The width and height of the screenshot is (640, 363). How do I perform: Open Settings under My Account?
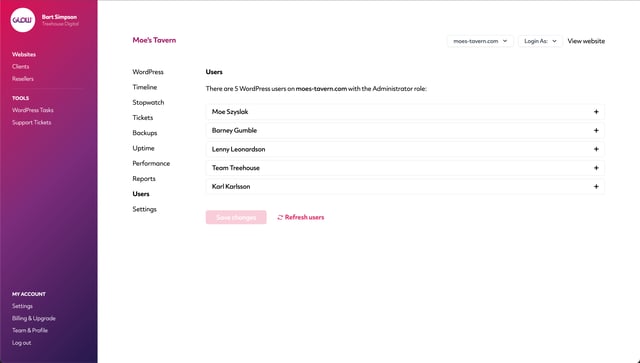point(22,306)
